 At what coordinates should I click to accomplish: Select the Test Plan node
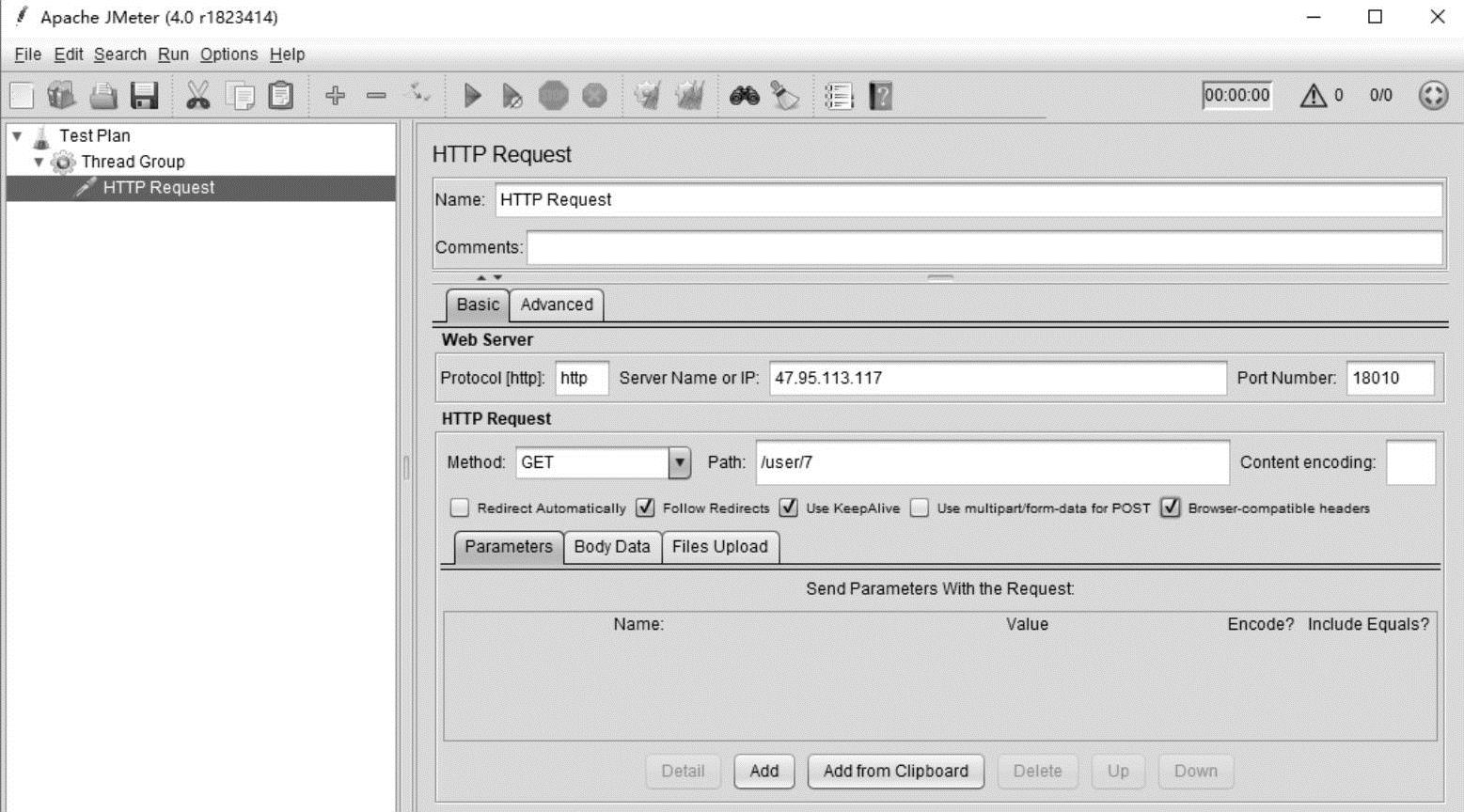pos(95,135)
